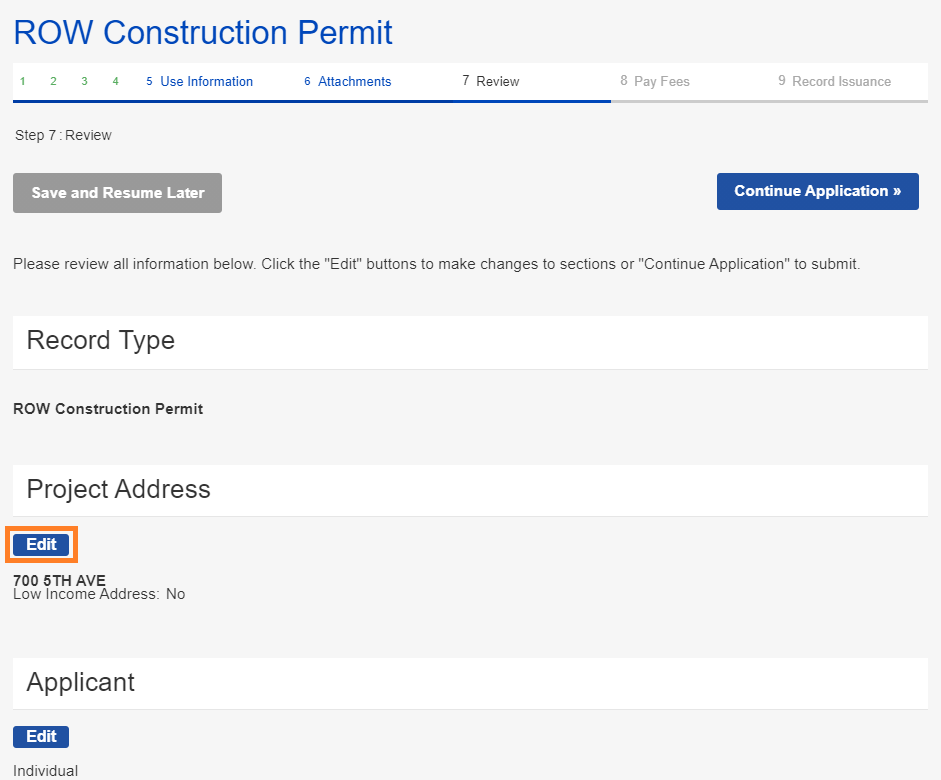Go to step 4 in progress bar
Image resolution: width=941 pixels, height=780 pixels.
click(116, 82)
